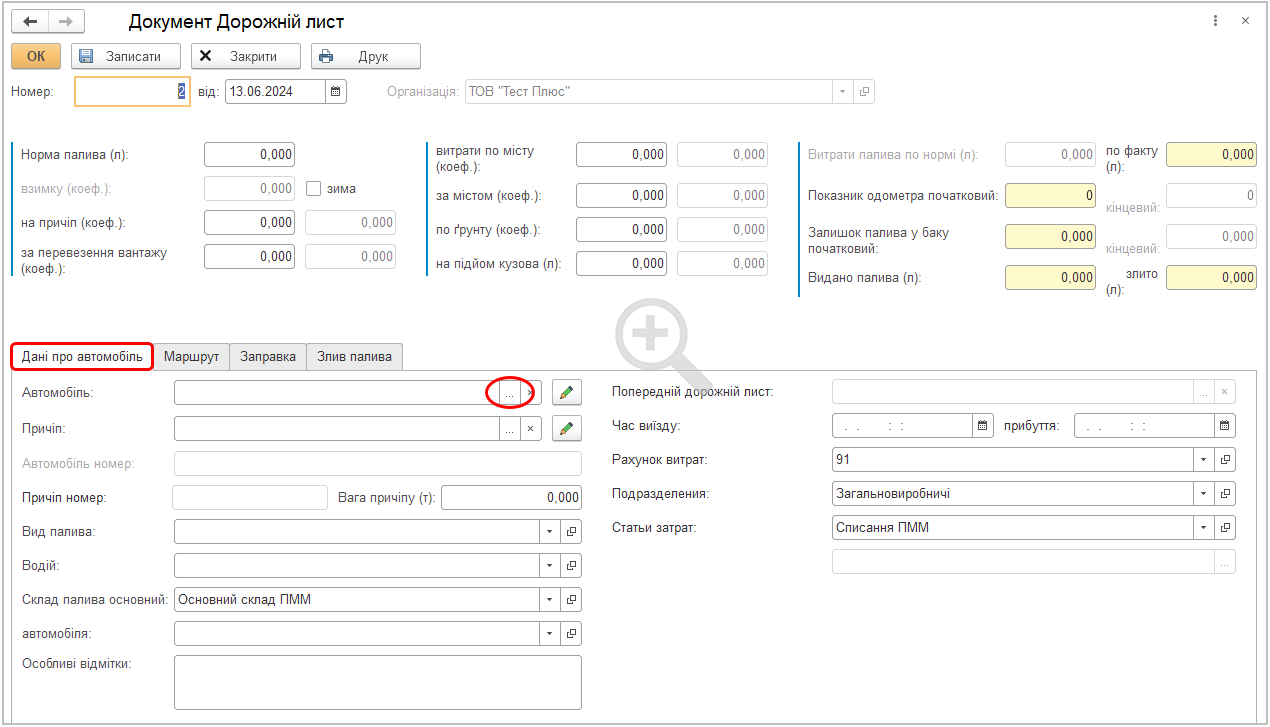Image resolution: width=1270 pixels, height=727 pixels.
Task: Edit Причіп using the green pencil button
Action: (567, 429)
